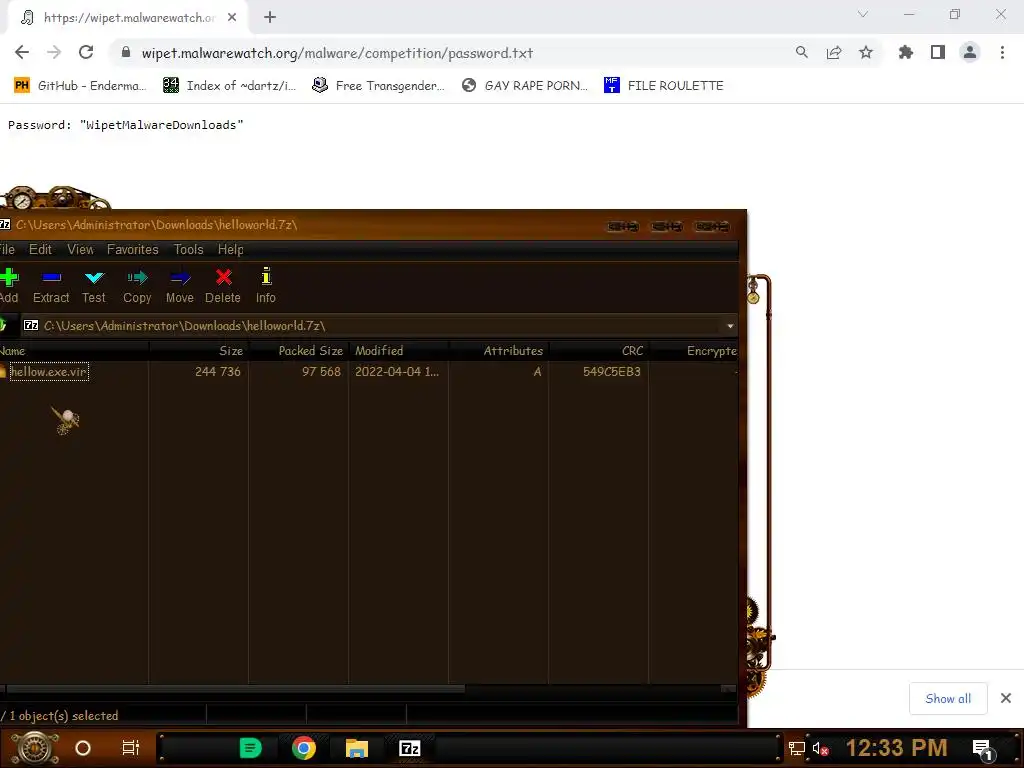Open the green notes app in taskbar

click(x=251, y=748)
